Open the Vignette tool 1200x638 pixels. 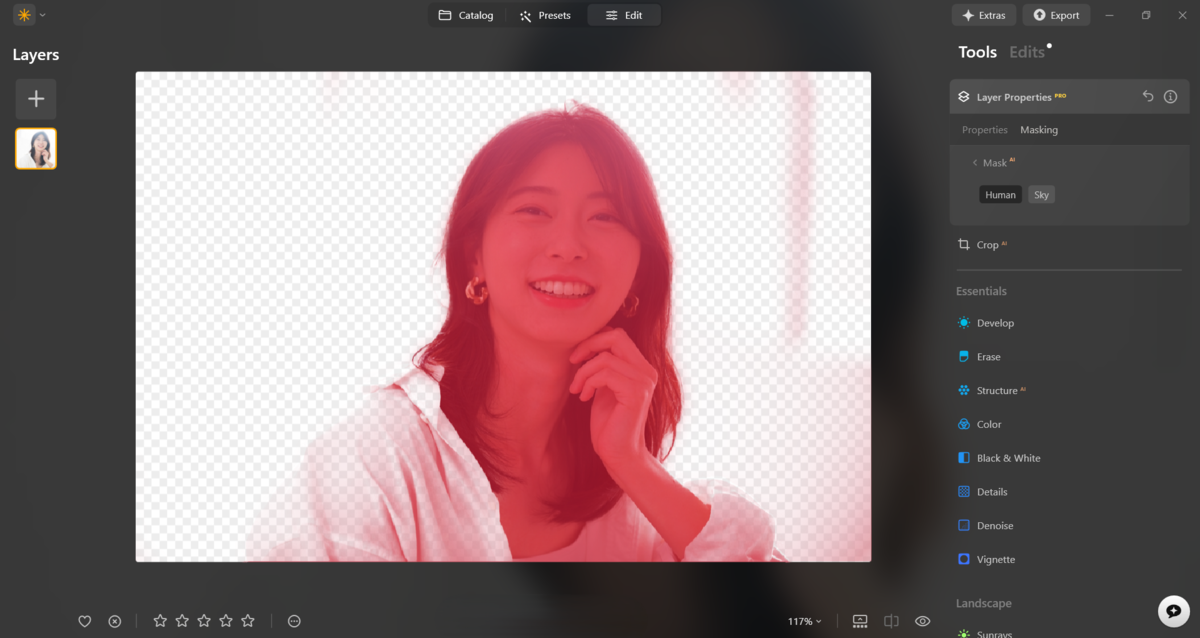(996, 559)
